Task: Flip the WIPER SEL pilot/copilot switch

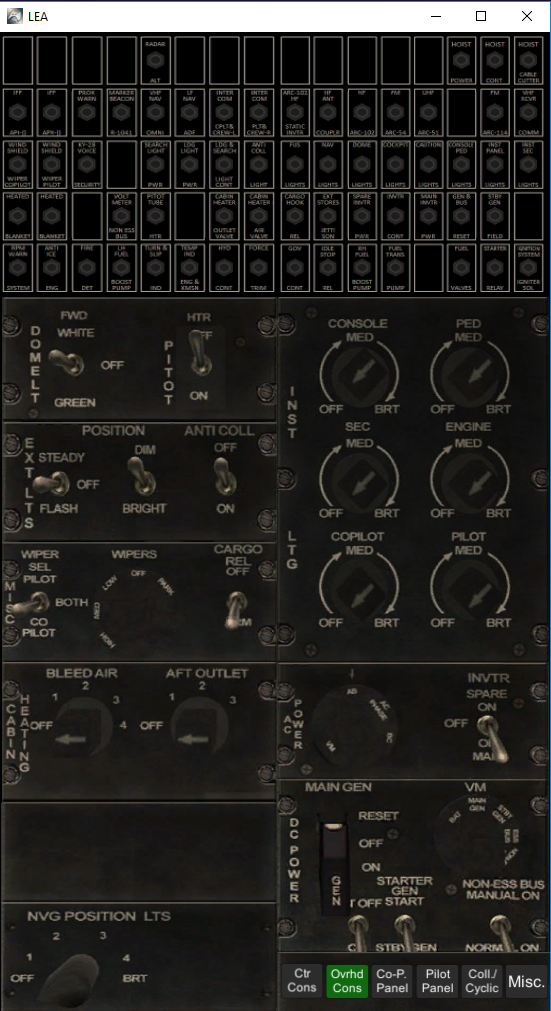Action: click(30, 606)
